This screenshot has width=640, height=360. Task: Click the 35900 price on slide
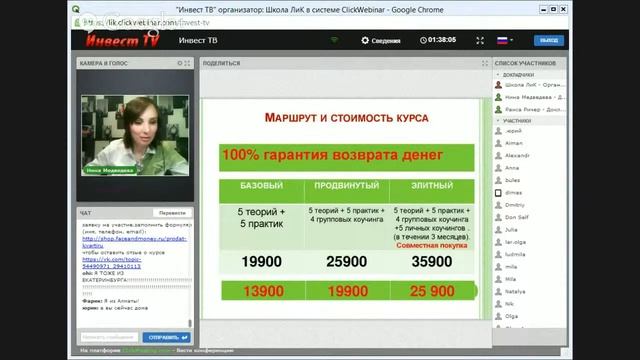tap(432, 262)
